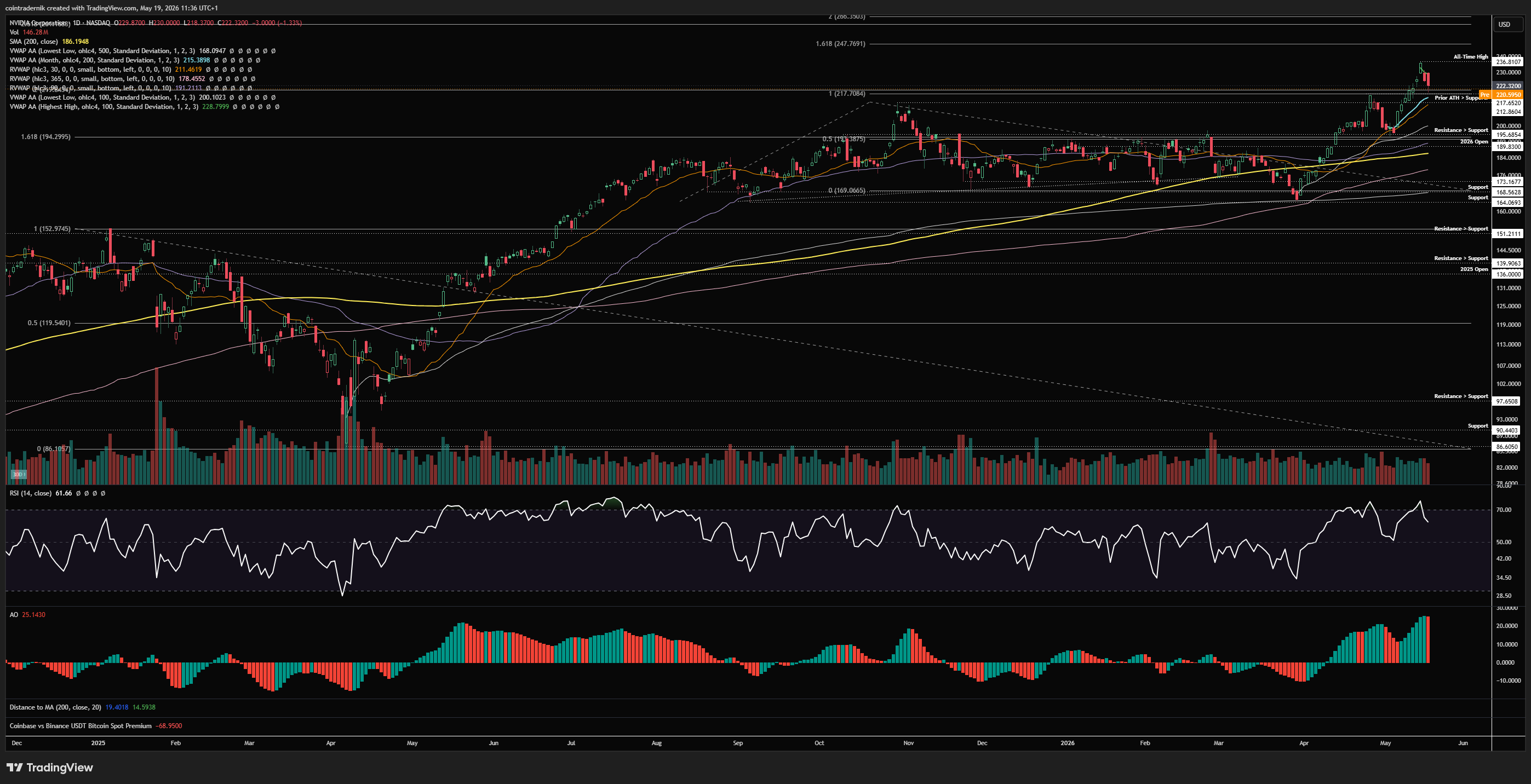Click the 230.0000 price scale tick
The height and width of the screenshot is (784, 1531).
coord(1509,72)
